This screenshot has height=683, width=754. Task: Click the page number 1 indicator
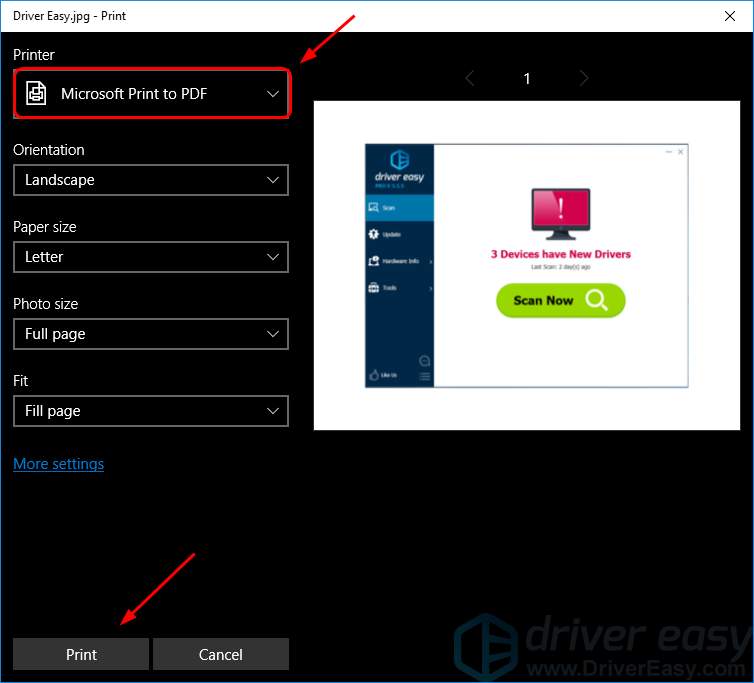pos(527,78)
